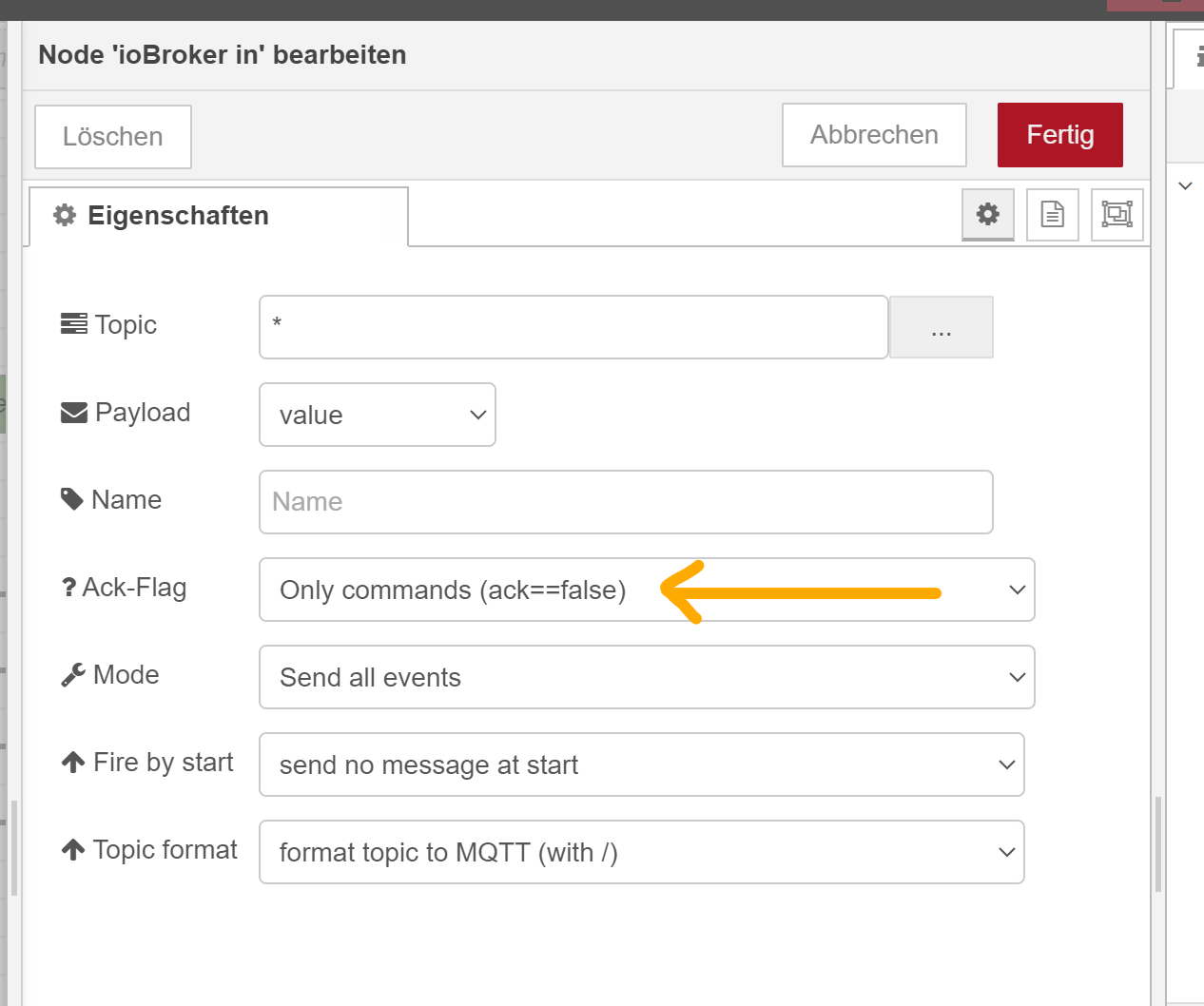1204x1006 pixels.
Task: Click the Name label with tag icon
Action: (111, 500)
